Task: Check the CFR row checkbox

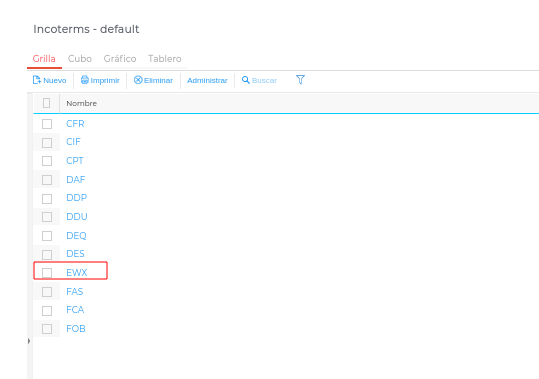Action: [x=47, y=124]
